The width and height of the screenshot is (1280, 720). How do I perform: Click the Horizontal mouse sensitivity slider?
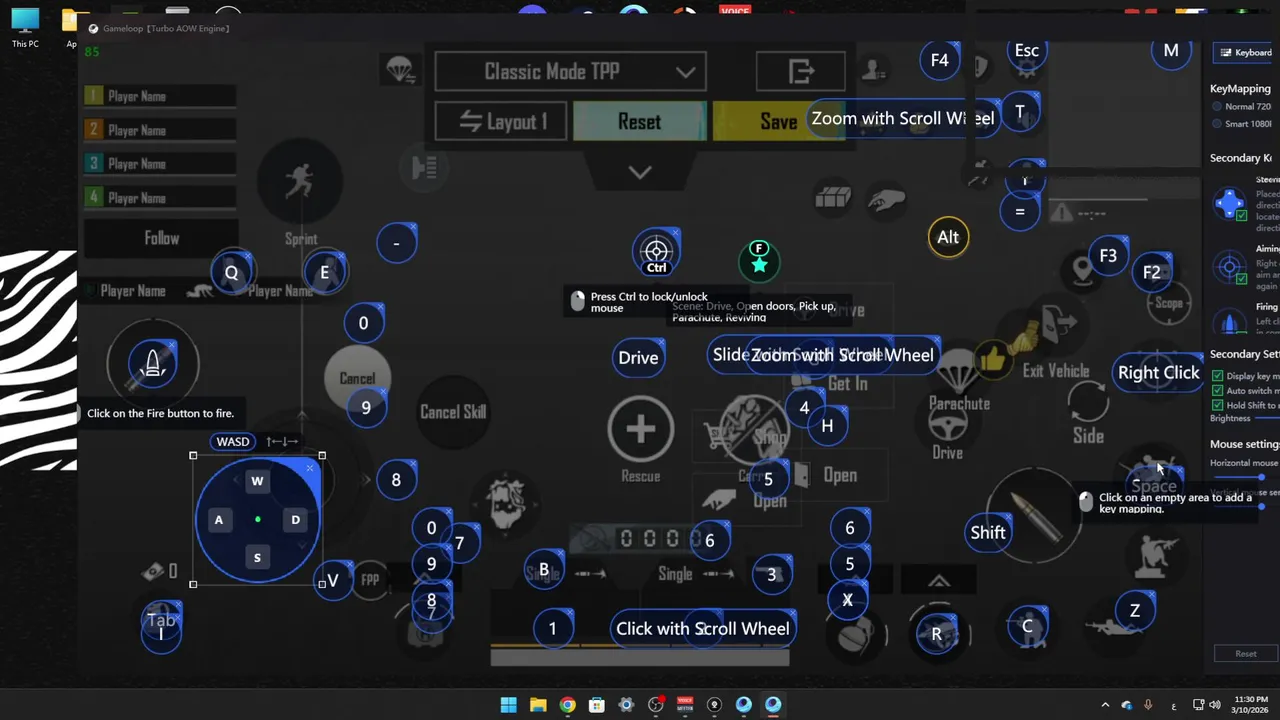(x=1248, y=477)
